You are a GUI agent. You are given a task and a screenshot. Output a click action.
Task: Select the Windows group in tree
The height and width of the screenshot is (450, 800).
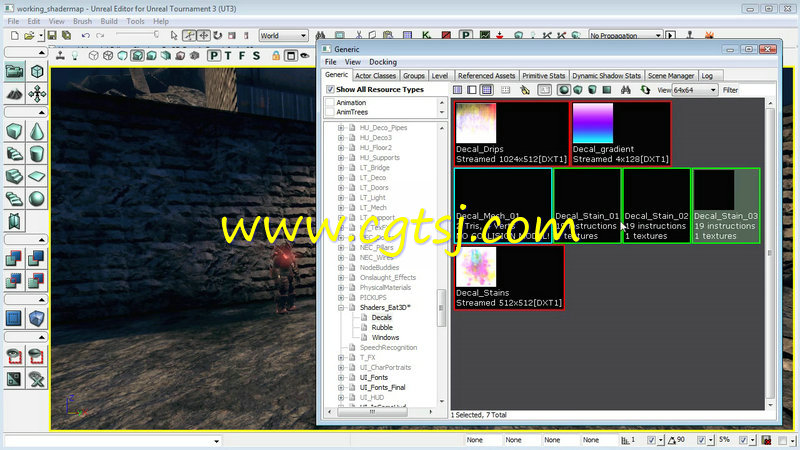coord(385,338)
